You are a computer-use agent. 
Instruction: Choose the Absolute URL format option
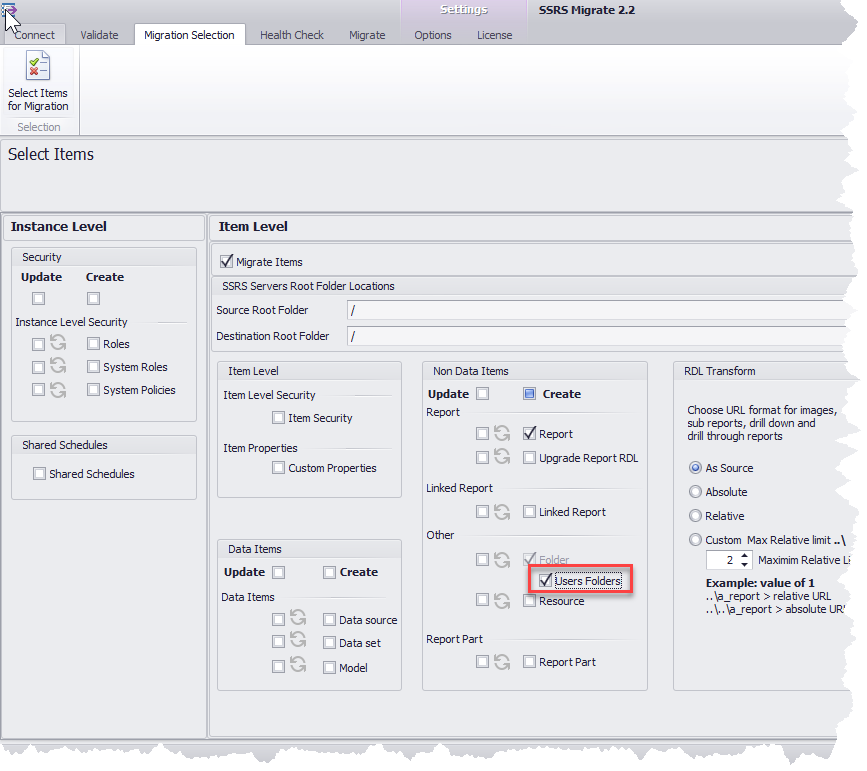696,492
